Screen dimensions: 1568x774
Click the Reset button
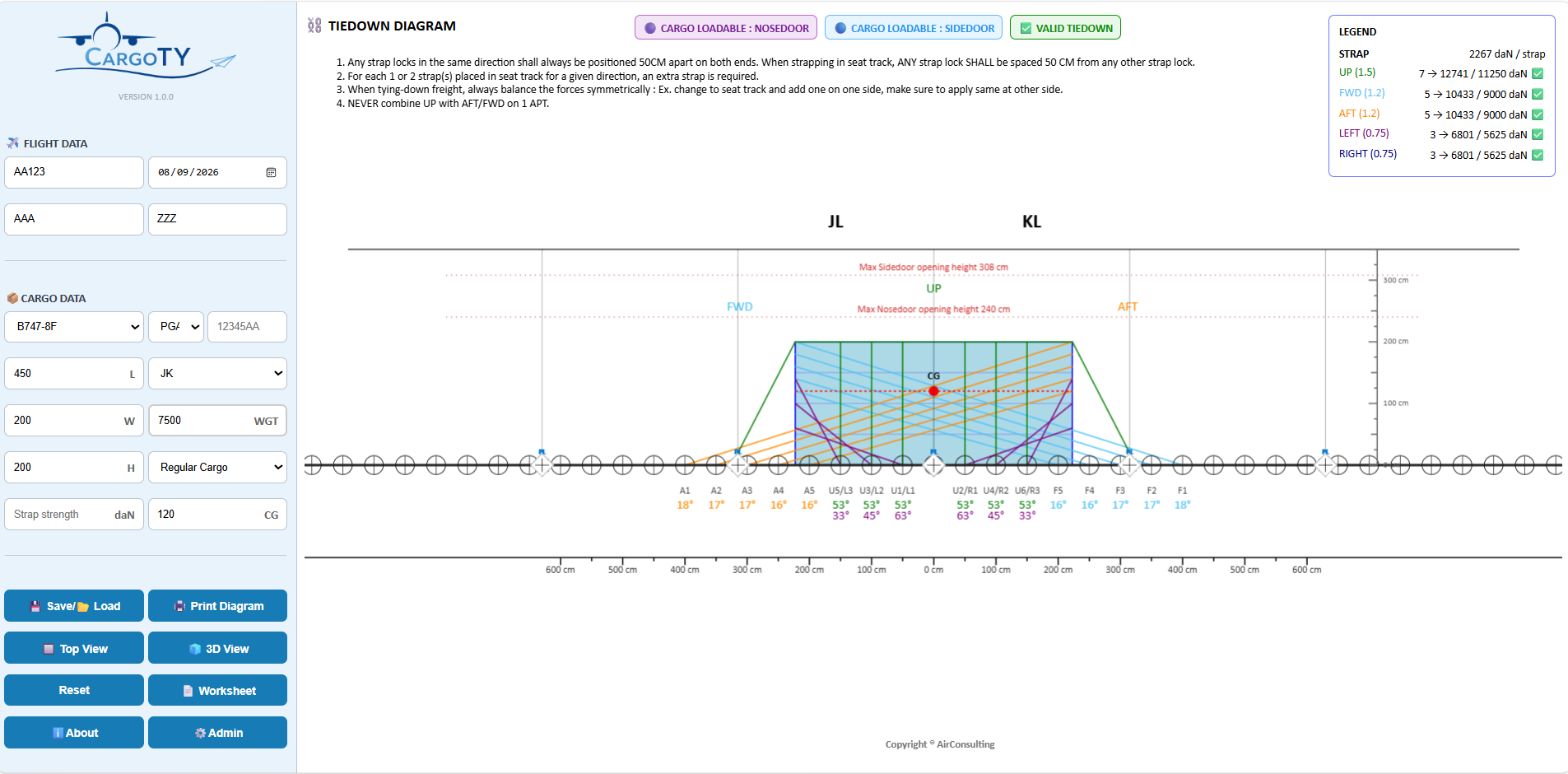pyautogui.click(x=74, y=690)
